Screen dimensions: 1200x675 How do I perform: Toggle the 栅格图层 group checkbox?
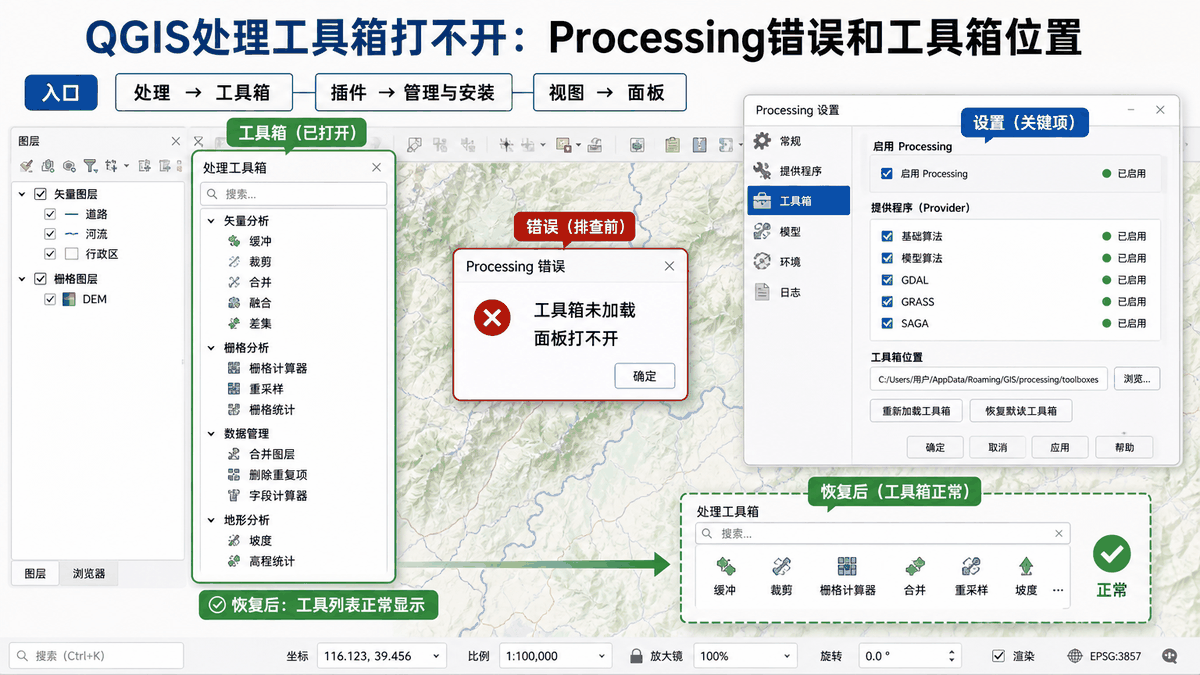click(x=41, y=279)
